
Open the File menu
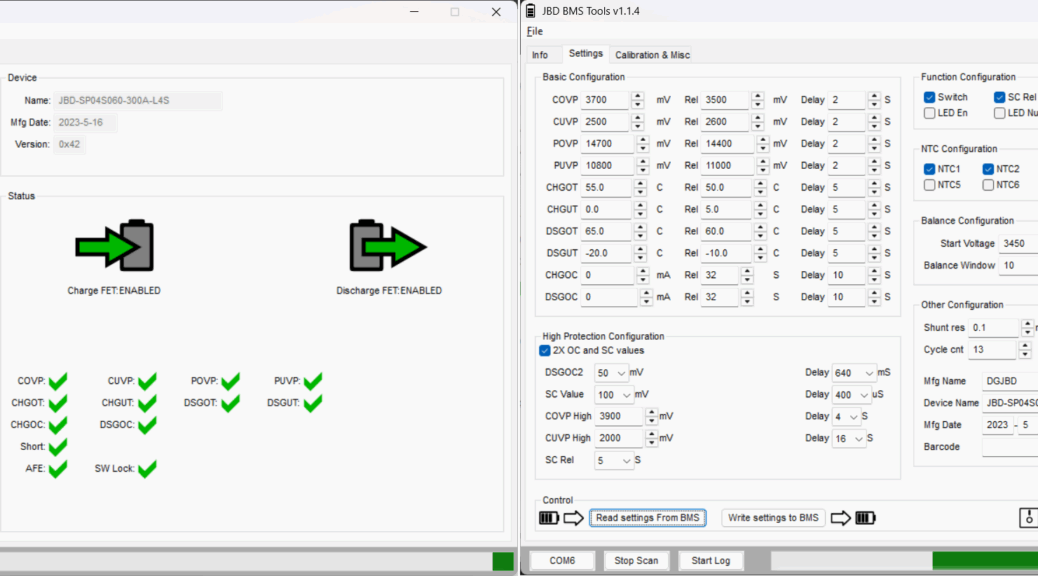[535, 31]
